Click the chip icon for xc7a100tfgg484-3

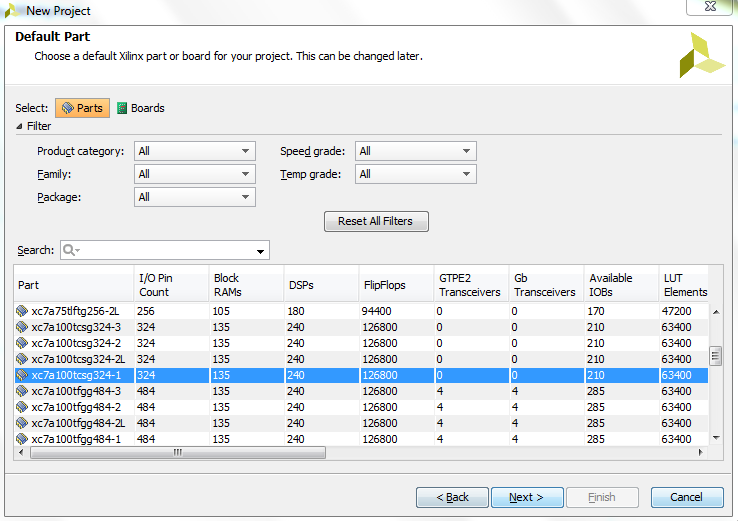point(22,391)
